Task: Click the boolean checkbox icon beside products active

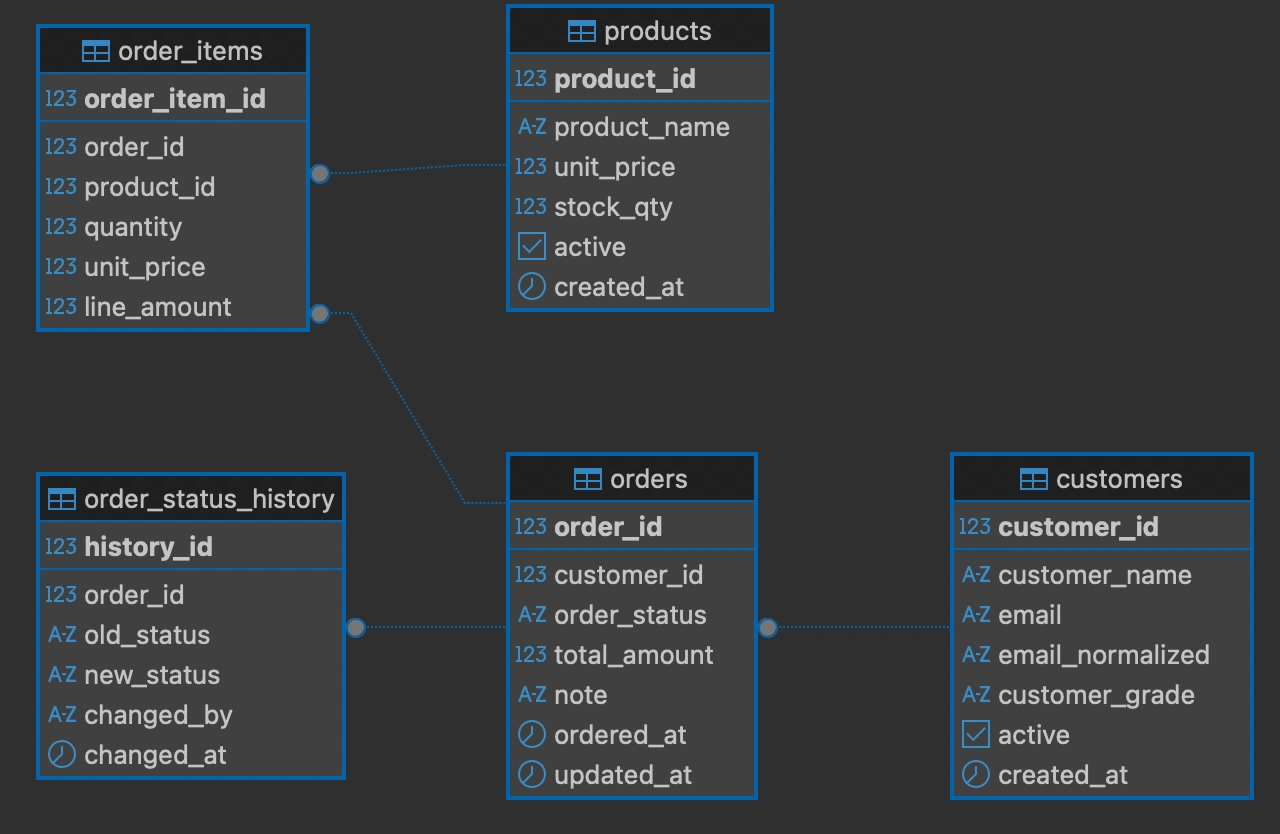Action: (x=531, y=246)
